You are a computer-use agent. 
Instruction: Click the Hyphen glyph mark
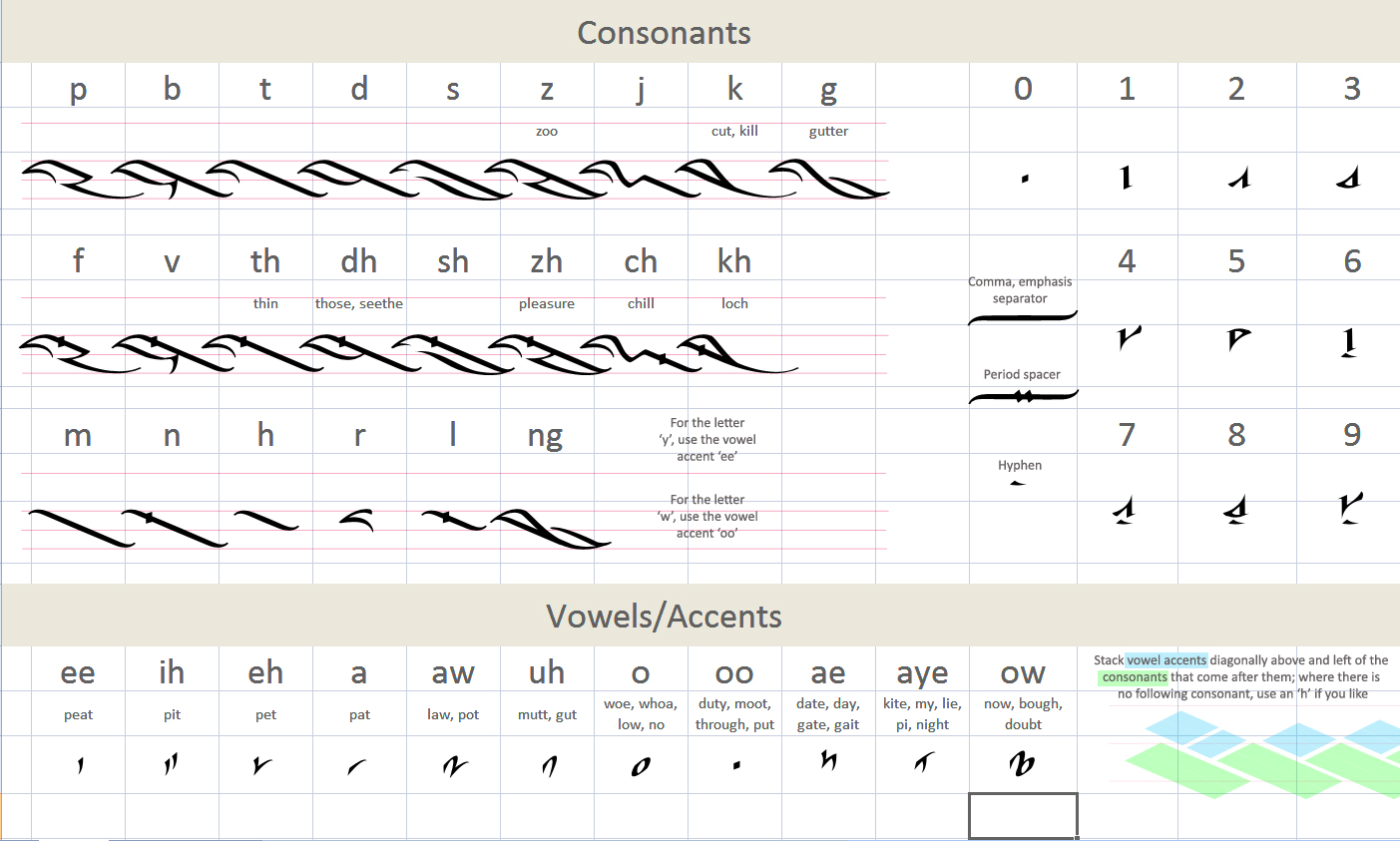(1017, 483)
